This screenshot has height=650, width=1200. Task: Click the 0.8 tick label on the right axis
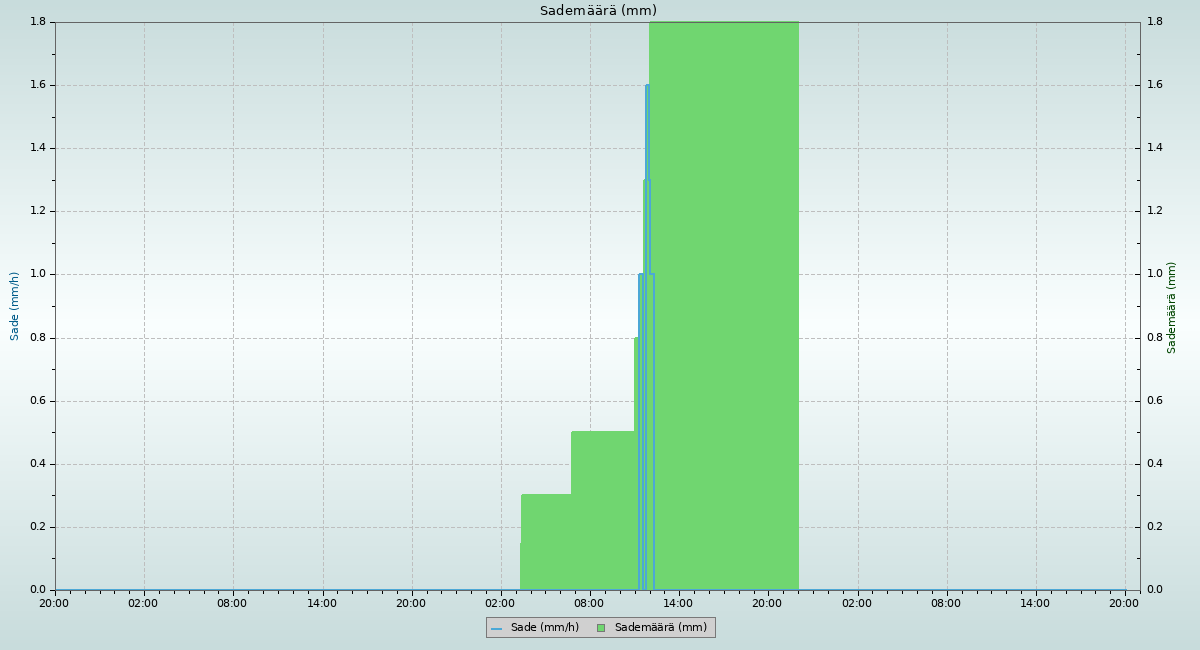click(x=1154, y=338)
